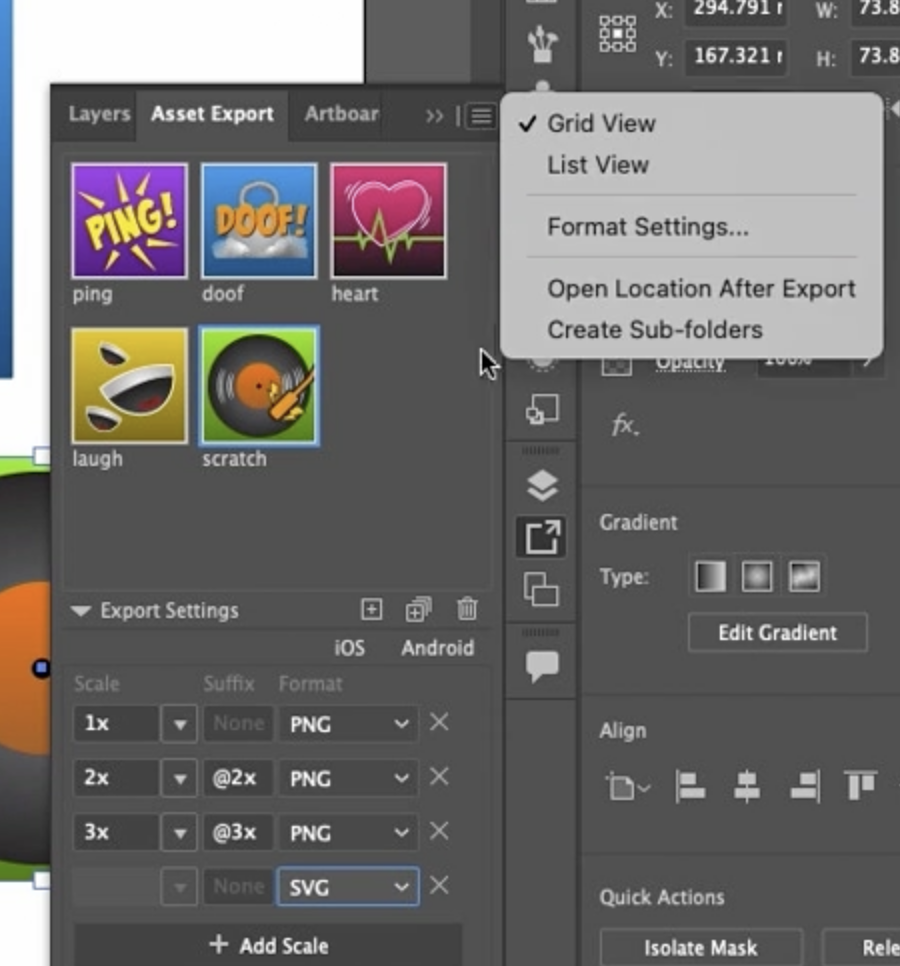
Task: Open the 2x scale dropdown arrow
Action: point(179,779)
